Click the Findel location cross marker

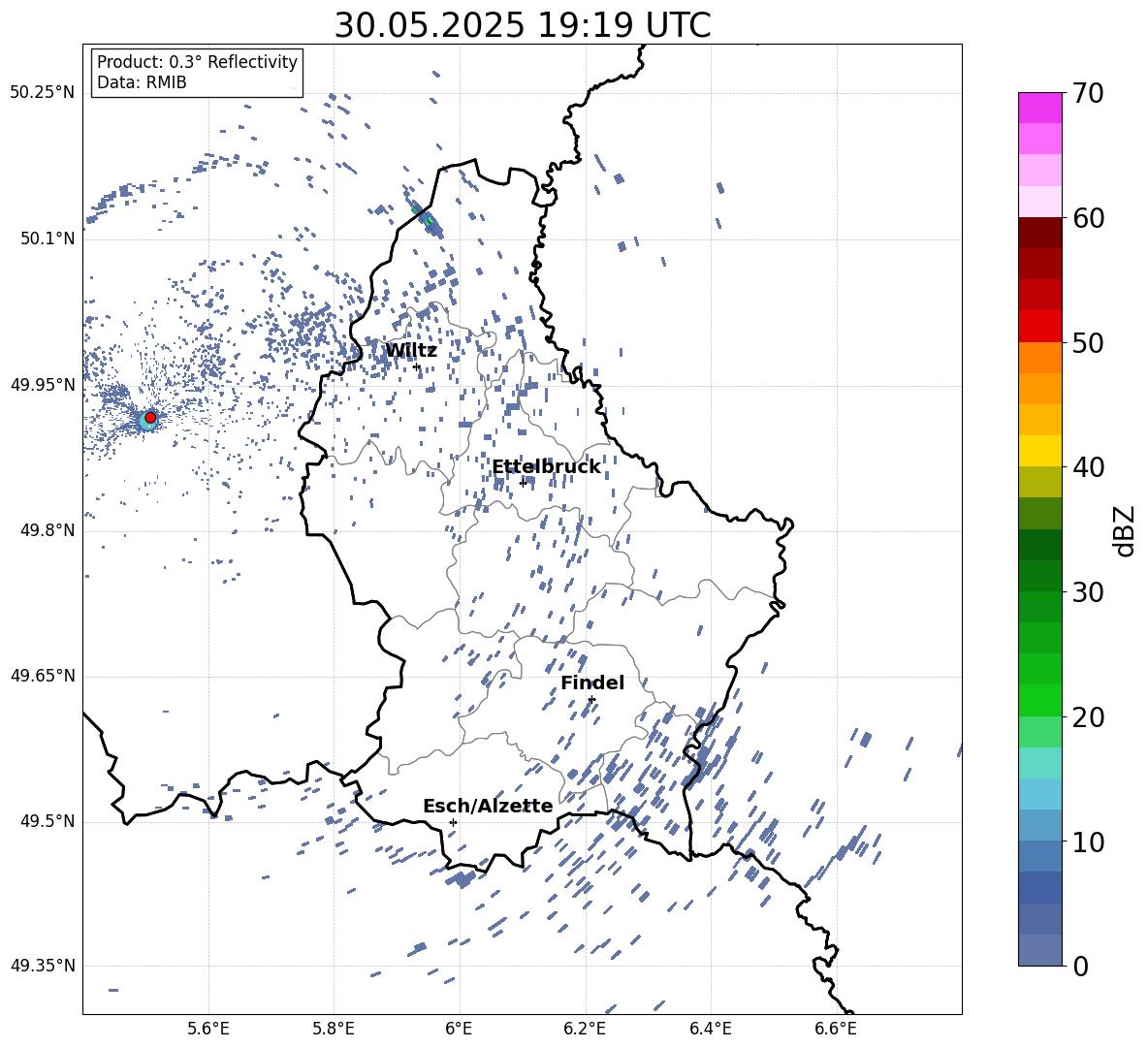tap(591, 700)
